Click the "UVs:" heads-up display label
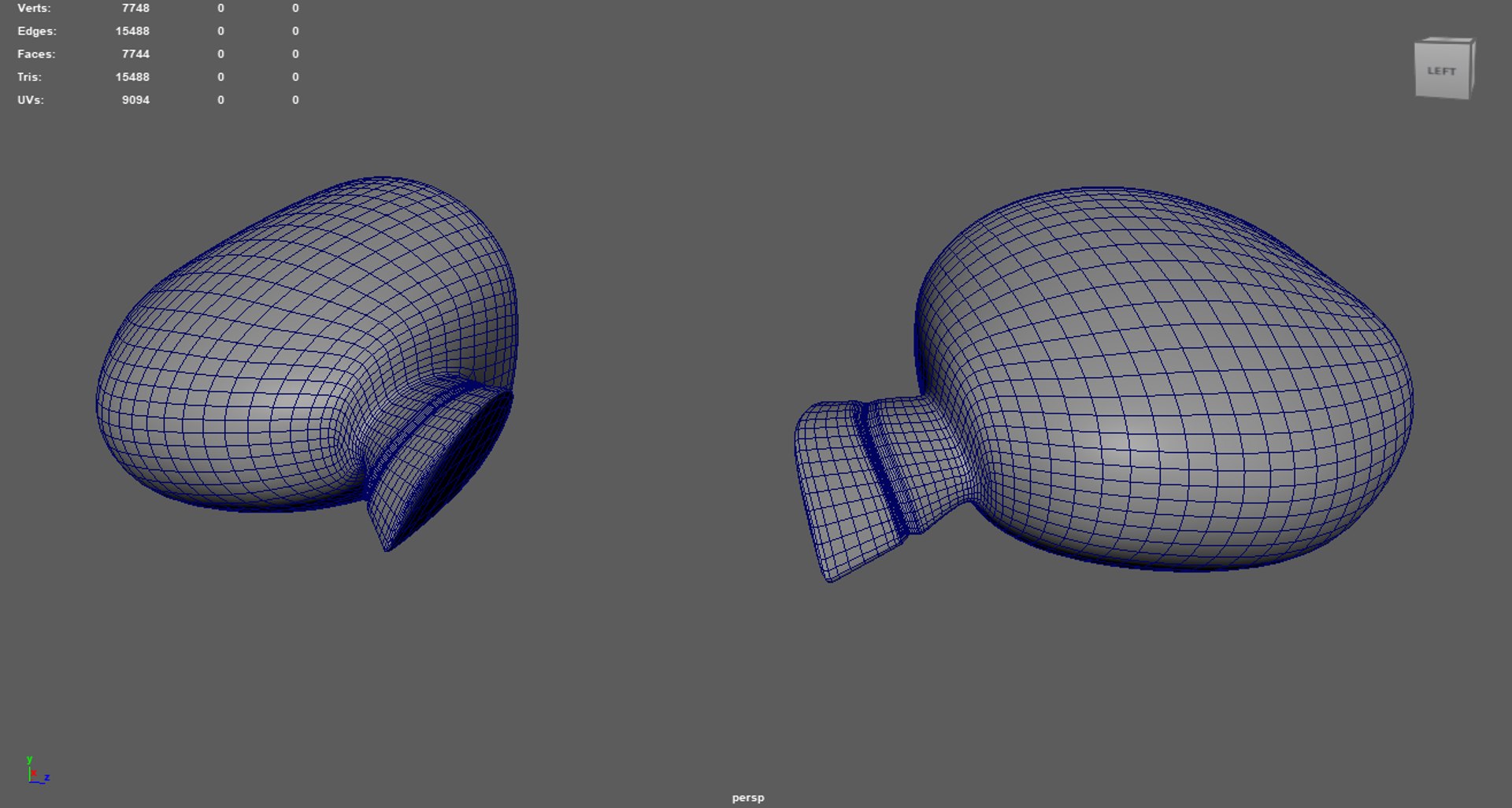Image resolution: width=1512 pixels, height=808 pixels. (31, 100)
